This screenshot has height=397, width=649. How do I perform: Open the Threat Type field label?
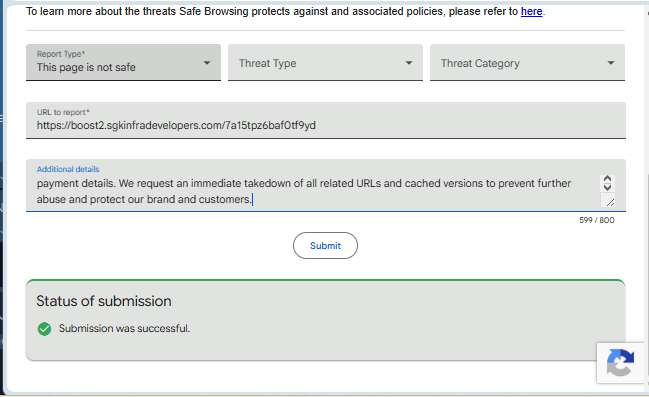[x=267, y=63]
